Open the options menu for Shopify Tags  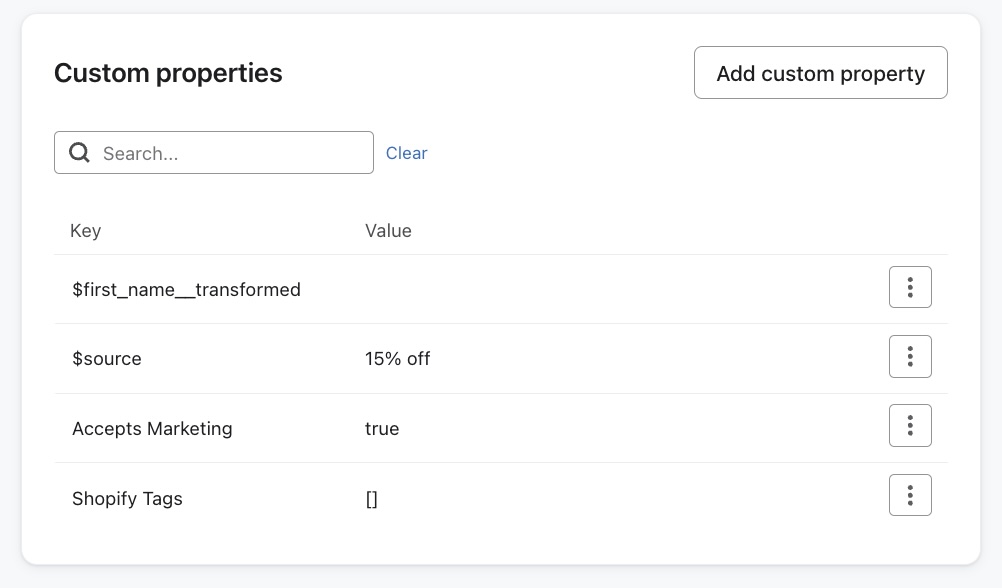(910, 494)
